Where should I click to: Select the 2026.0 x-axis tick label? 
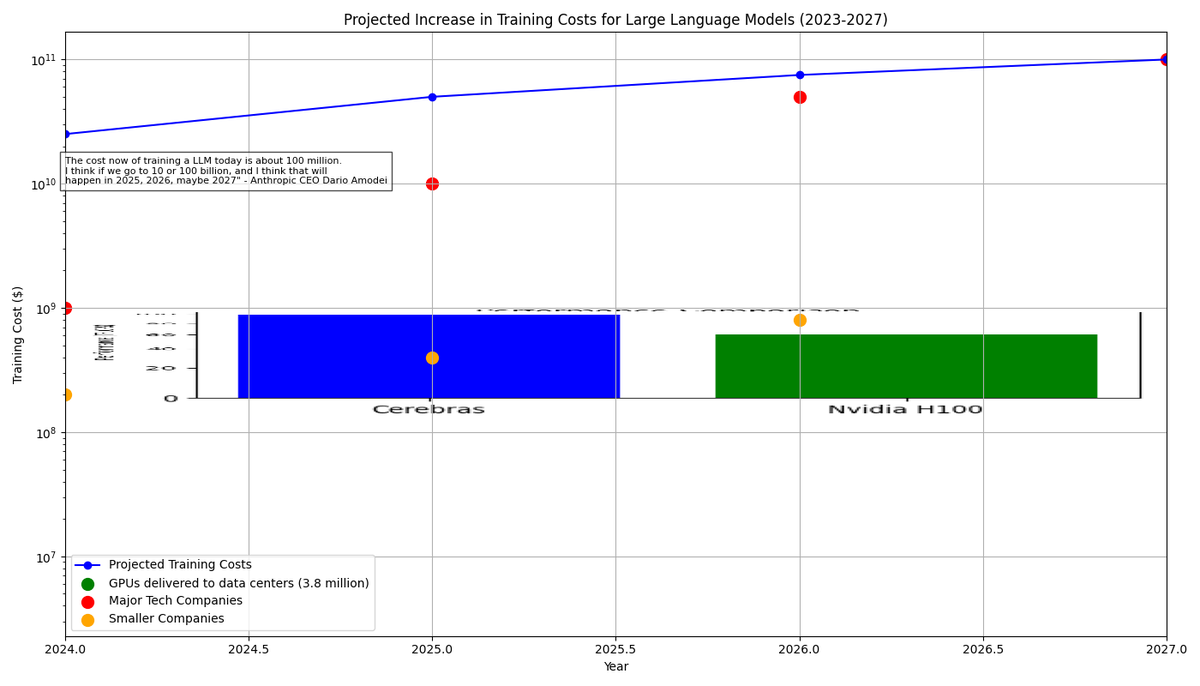coord(800,649)
